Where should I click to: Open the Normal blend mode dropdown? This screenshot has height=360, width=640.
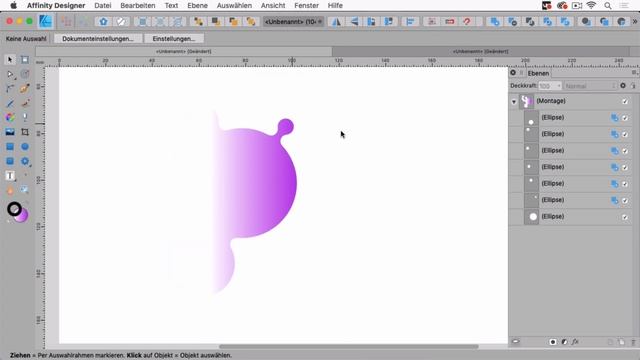click(590, 86)
